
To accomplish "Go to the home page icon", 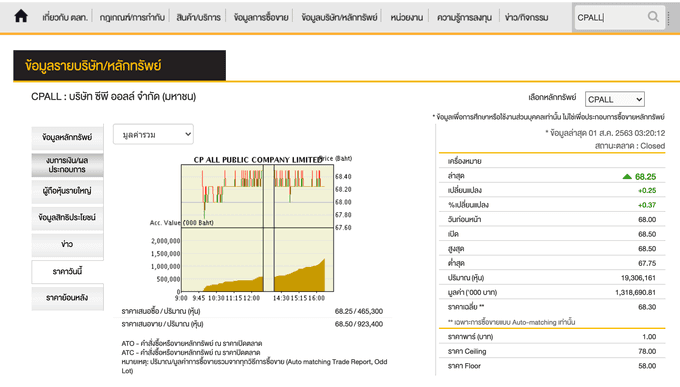I will tap(21, 16).
